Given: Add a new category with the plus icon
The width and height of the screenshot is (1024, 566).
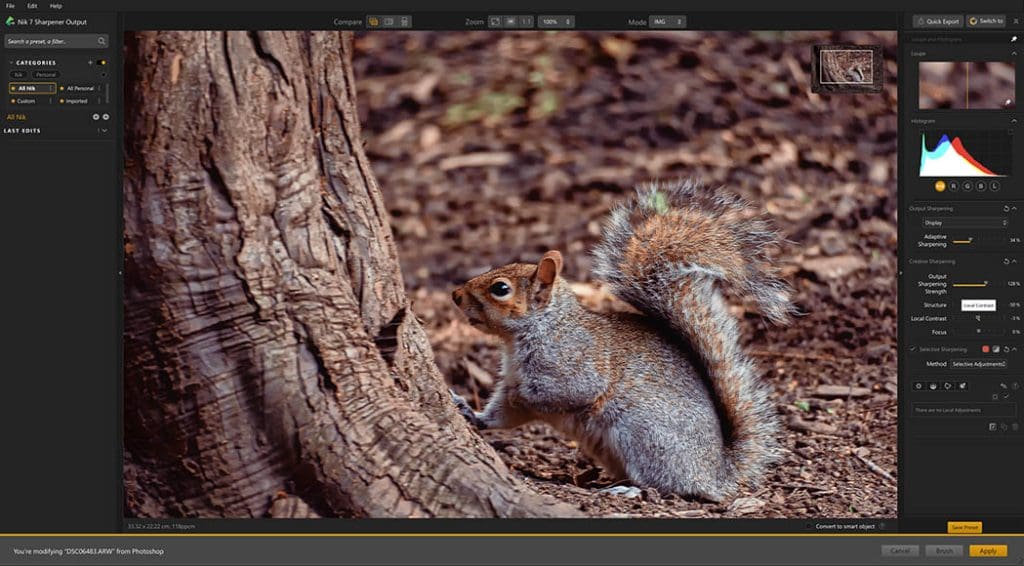Looking at the screenshot, I should pyautogui.click(x=90, y=63).
